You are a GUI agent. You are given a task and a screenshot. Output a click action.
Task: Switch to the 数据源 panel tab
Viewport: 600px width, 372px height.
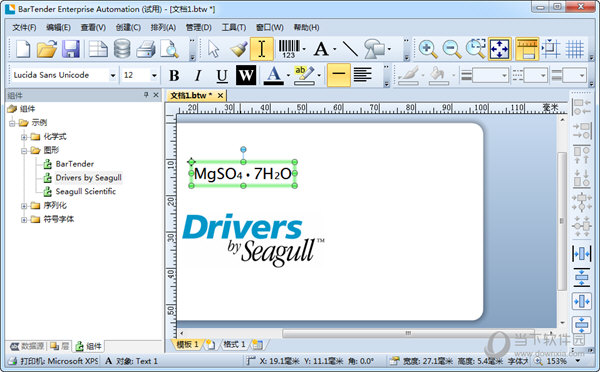click(x=27, y=346)
